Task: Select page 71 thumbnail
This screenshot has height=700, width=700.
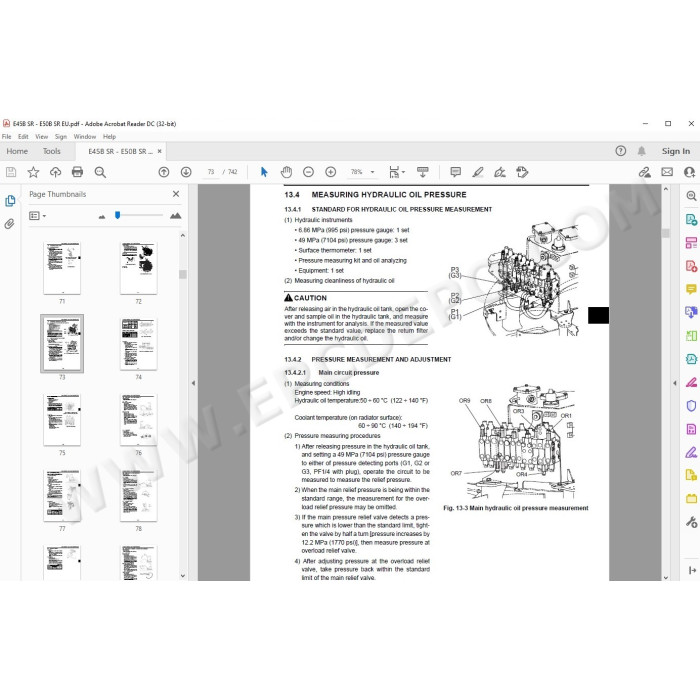Action: point(62,268)
